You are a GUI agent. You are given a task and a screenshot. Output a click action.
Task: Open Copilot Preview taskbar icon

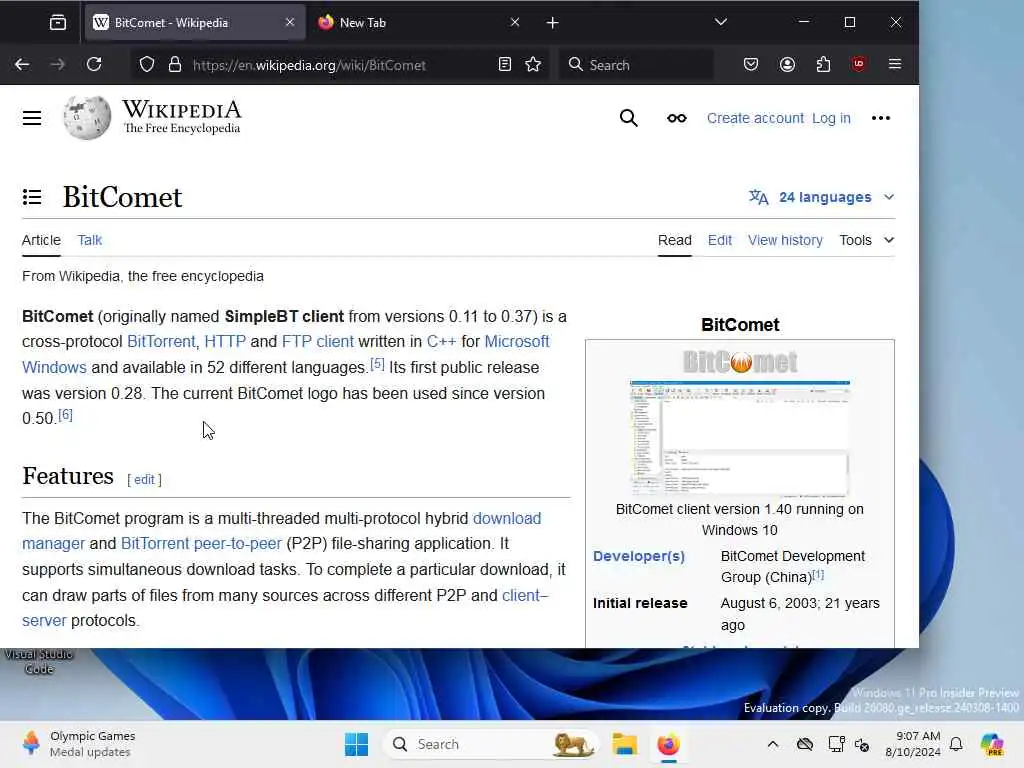pos(992,744)
